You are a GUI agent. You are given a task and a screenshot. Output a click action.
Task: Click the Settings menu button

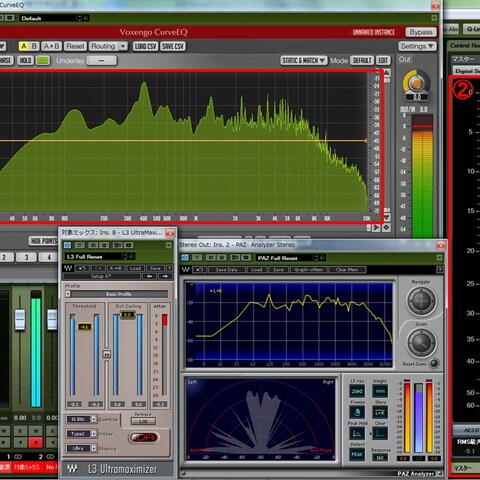pos(417,46)
